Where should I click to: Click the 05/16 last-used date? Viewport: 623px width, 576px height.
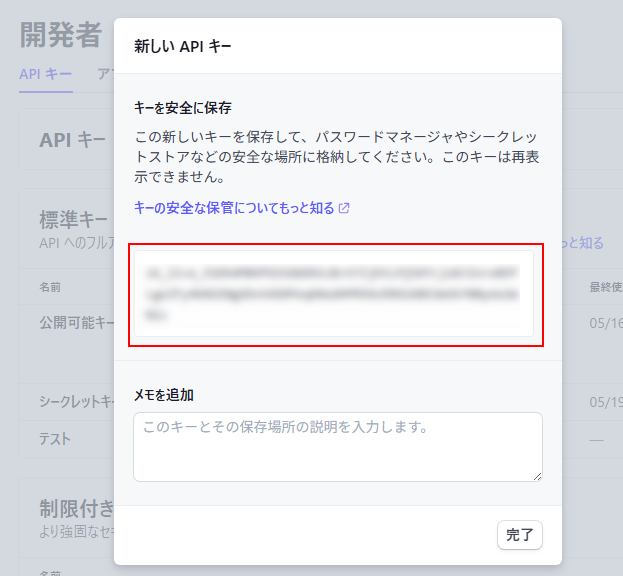point(605,324)
